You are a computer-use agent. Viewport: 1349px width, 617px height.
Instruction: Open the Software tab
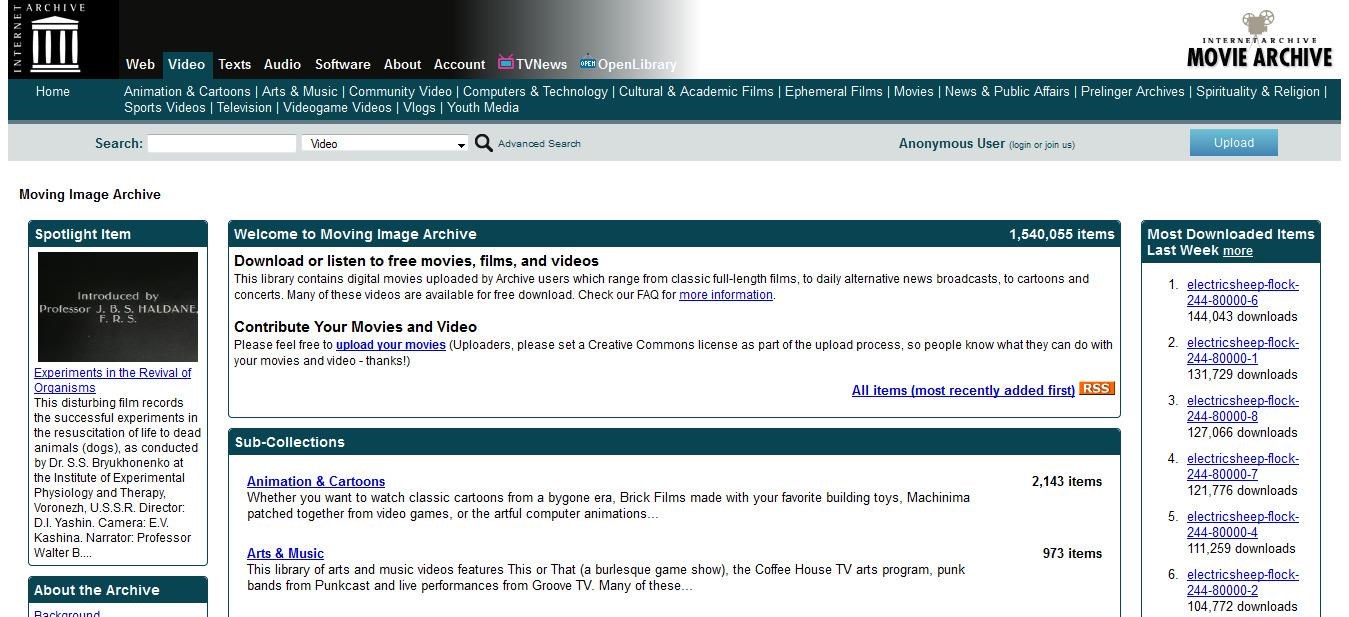pyautogui.click(x=342, y=64)
